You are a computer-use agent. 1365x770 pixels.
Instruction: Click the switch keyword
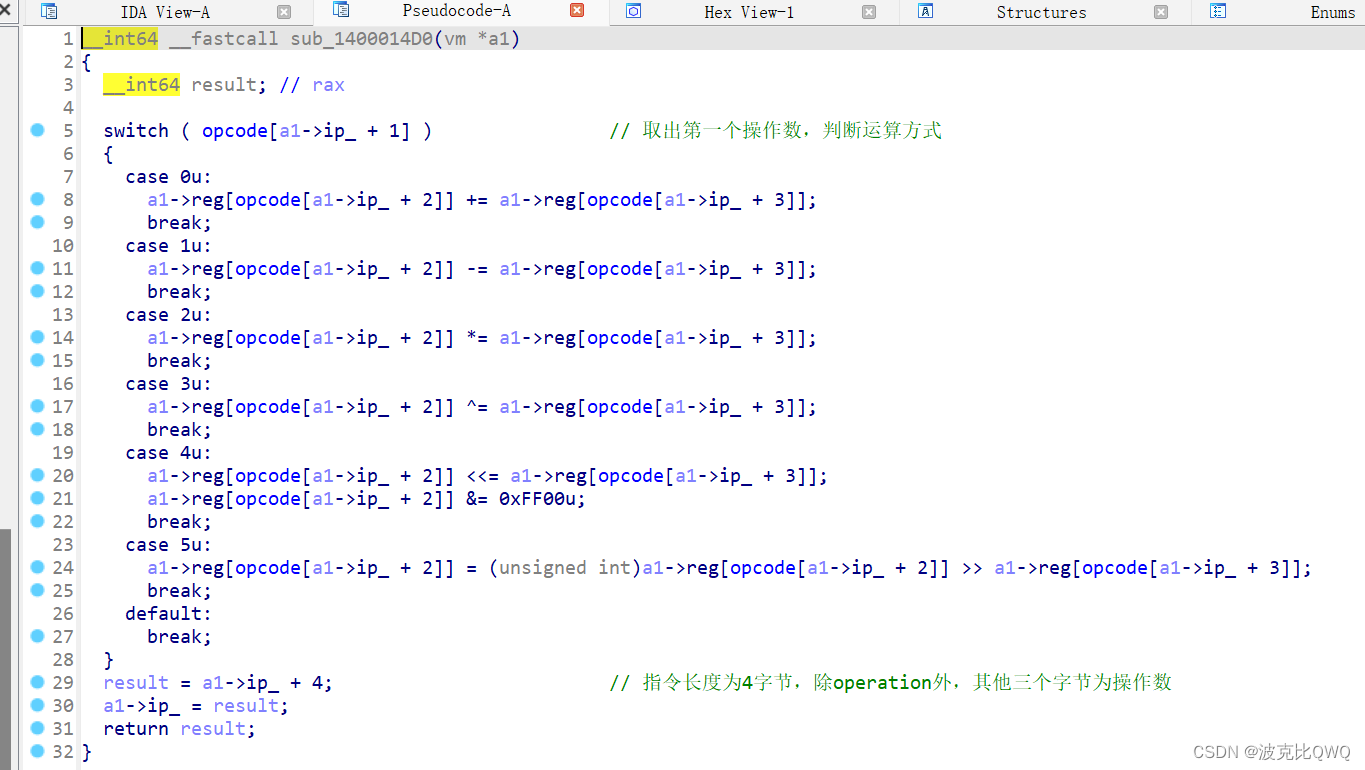[136, 131]
